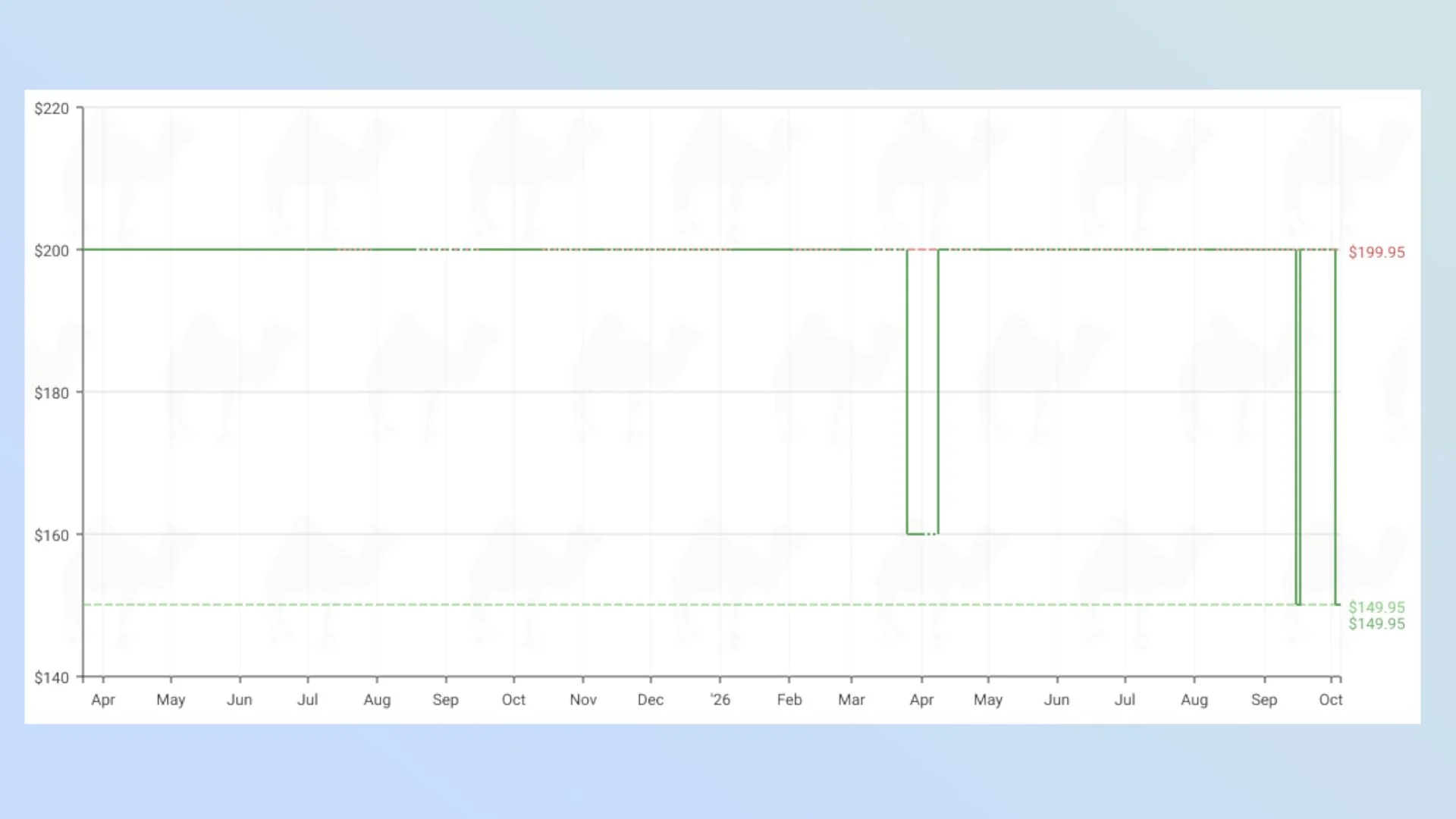Select the September price drop vertical line
The height and width of the screenshot is (819, 1456).
click(x=1298, y=427)
